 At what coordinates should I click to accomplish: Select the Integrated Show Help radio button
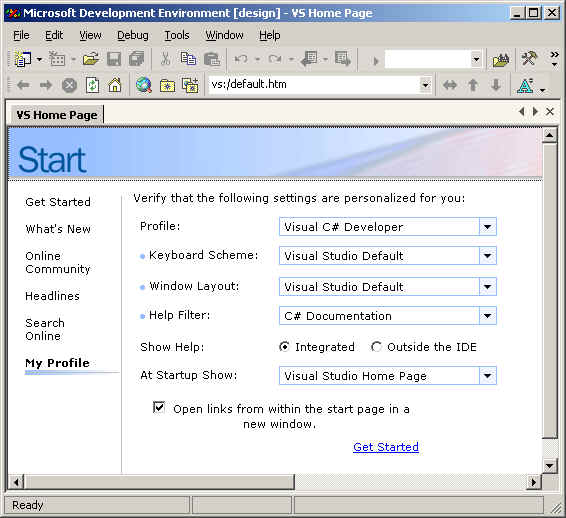pos(284,347)
